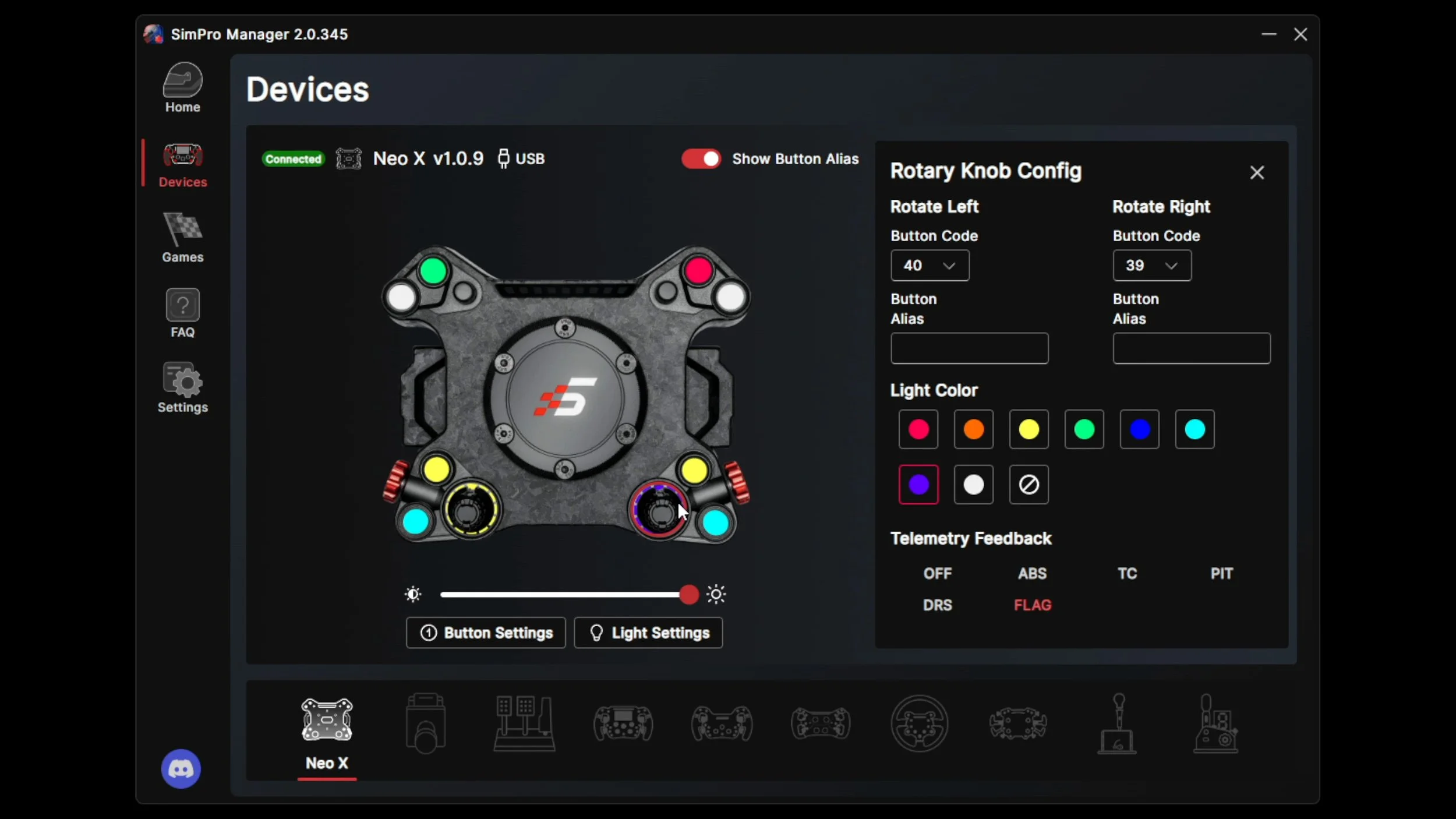Screen dimensions: 1456x819
Task: Open the FAQ question mark page
Action: coord(182,313)
